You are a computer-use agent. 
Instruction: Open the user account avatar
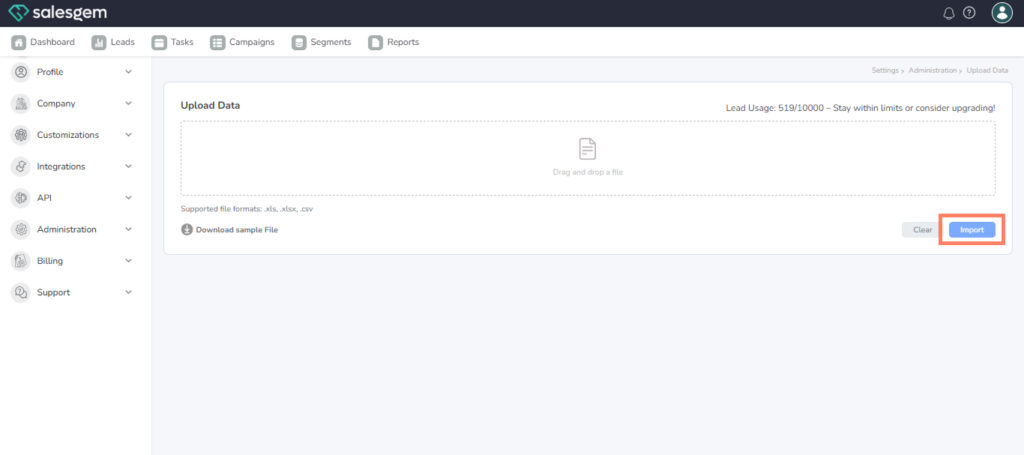click(1002, 13)
